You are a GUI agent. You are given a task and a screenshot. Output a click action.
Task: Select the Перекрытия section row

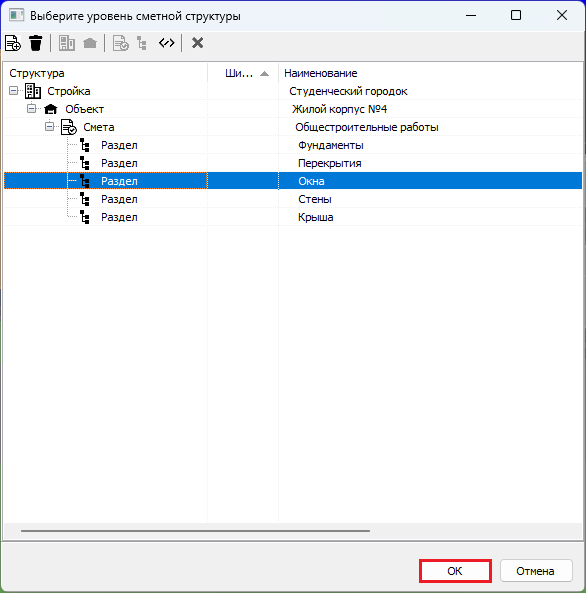293,163
